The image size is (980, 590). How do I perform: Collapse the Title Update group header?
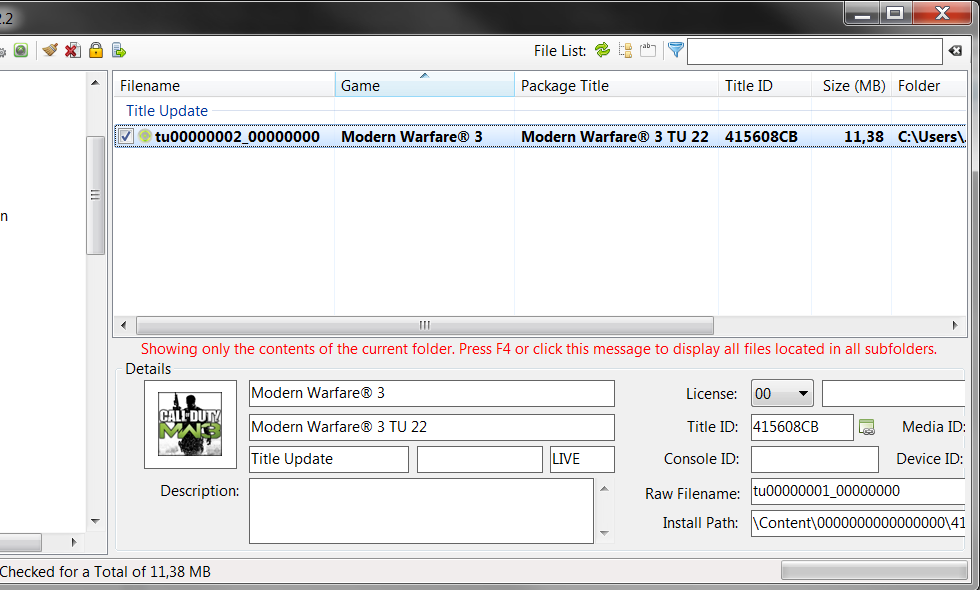click(x=167, y=111)
